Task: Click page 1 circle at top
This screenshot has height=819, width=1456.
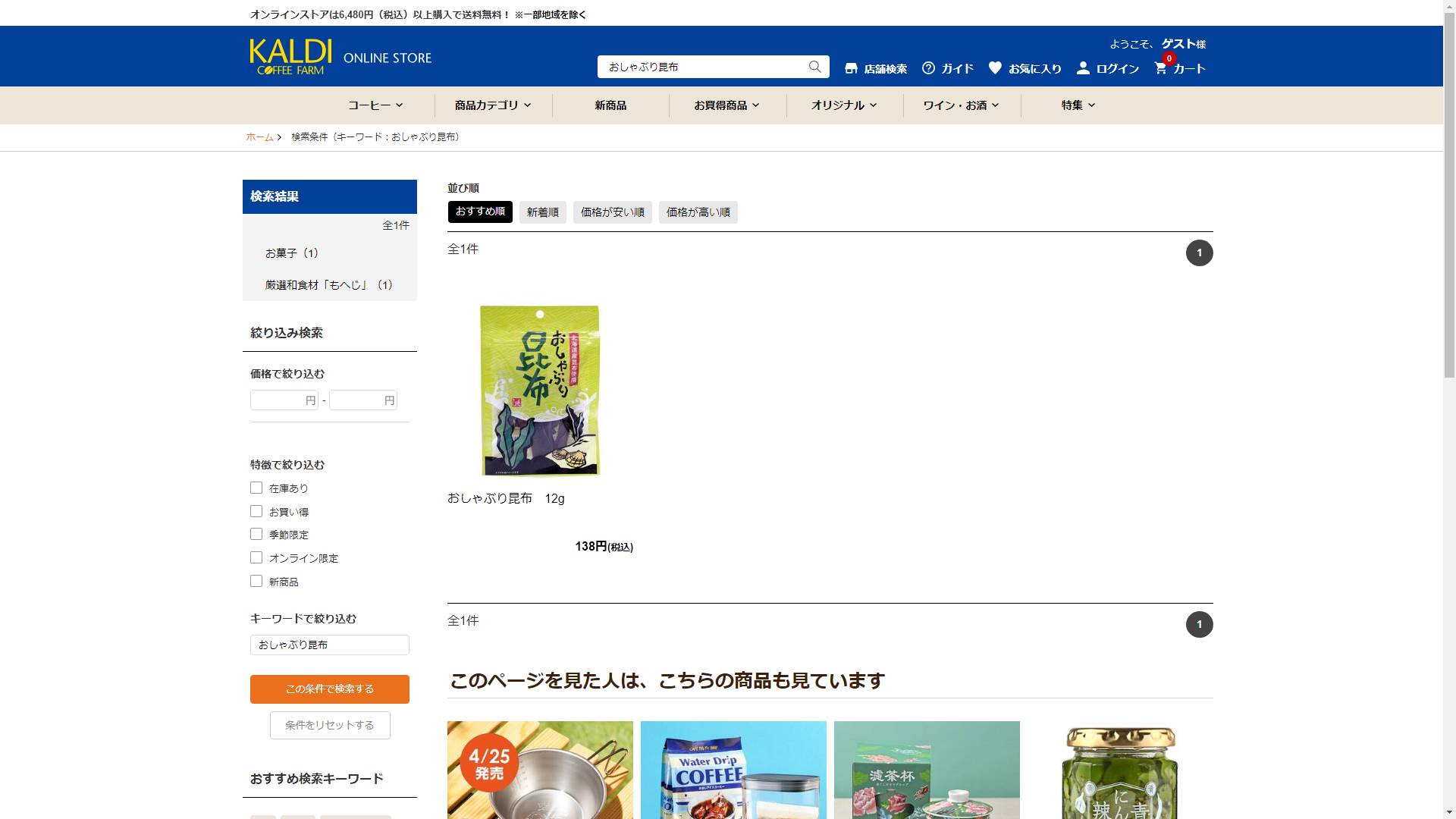Action: pyautogui.click(x=1199, y=253)
